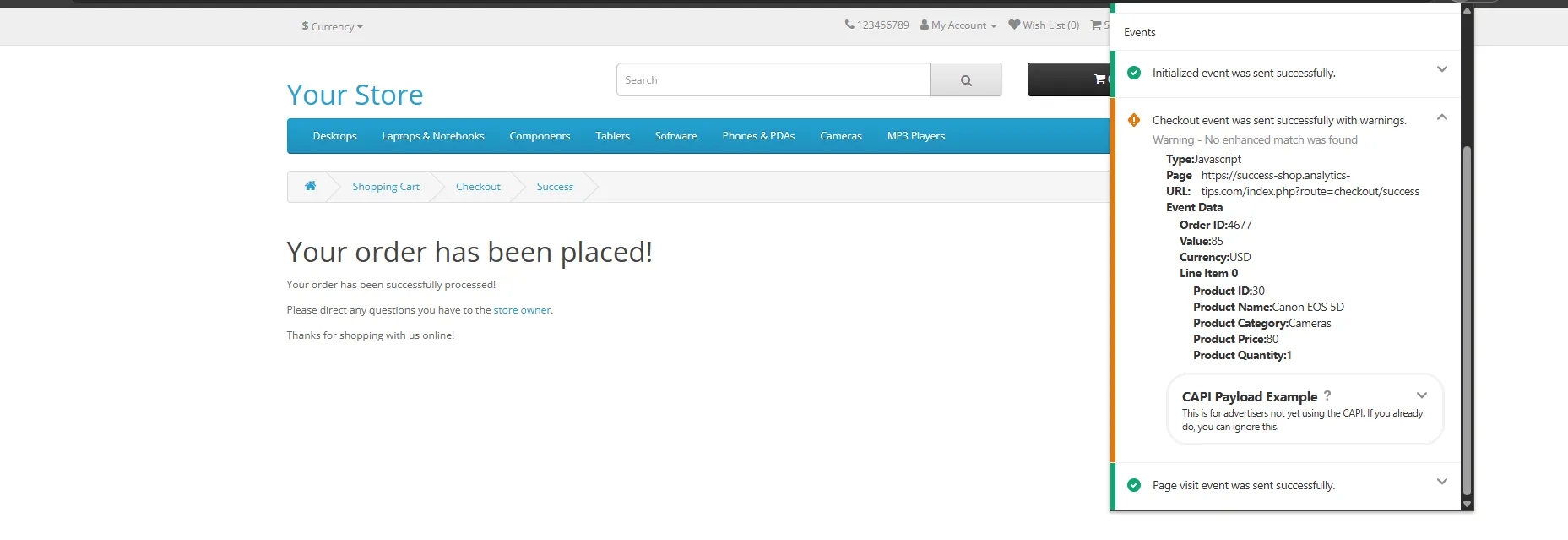
Task: Expand the Initialized event details
Action: tap(1442, 69)
